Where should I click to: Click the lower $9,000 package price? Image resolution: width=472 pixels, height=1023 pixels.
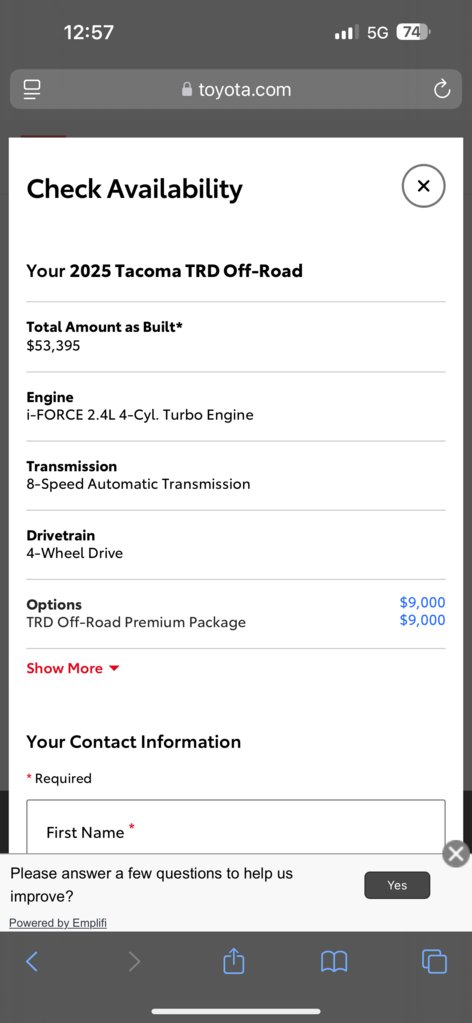click(422, 620)
